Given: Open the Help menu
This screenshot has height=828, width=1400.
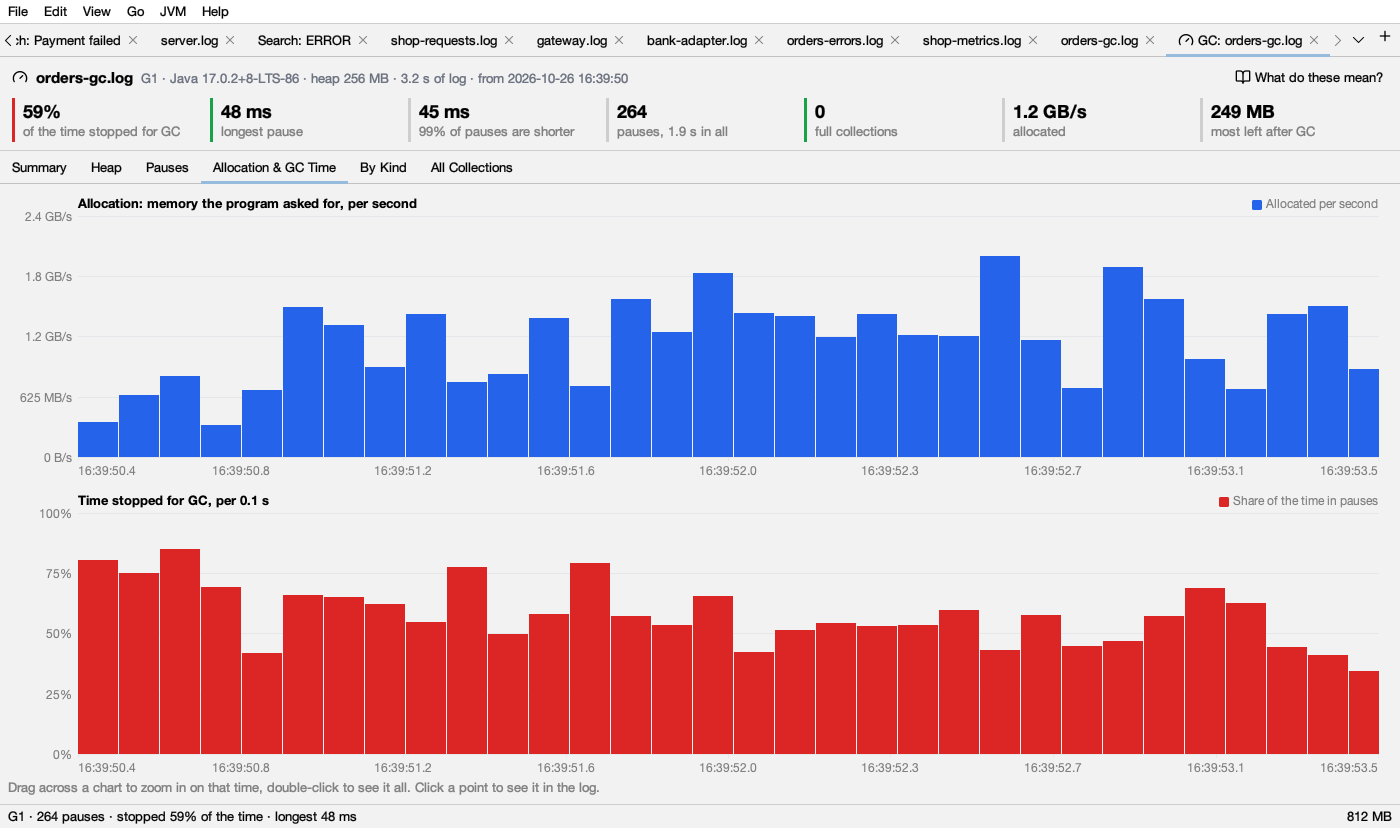Looking at the screenshot, I should (x=215, y=11).
